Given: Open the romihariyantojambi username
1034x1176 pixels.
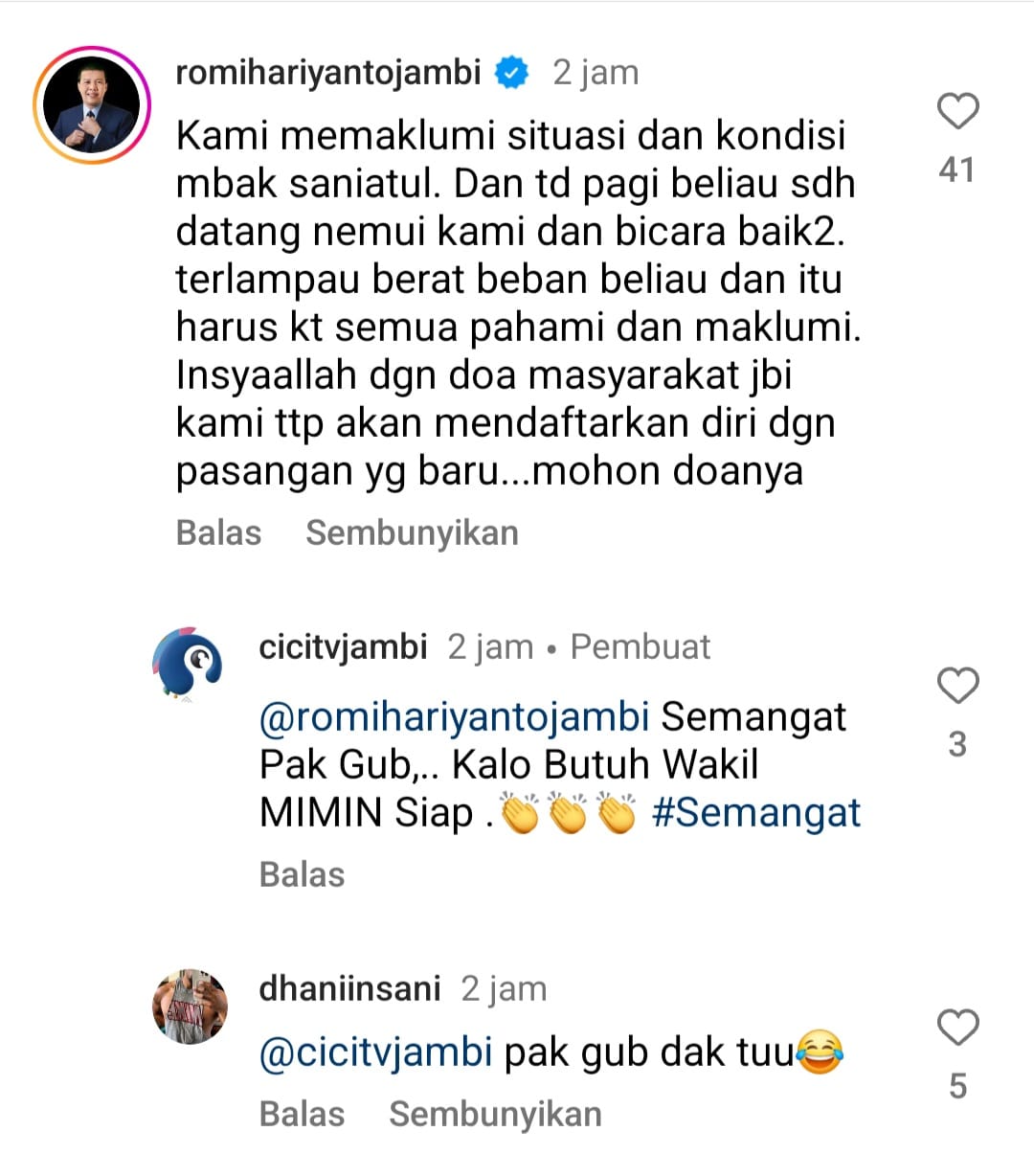Looking at the screenshot, I should (x=328, y=73).
